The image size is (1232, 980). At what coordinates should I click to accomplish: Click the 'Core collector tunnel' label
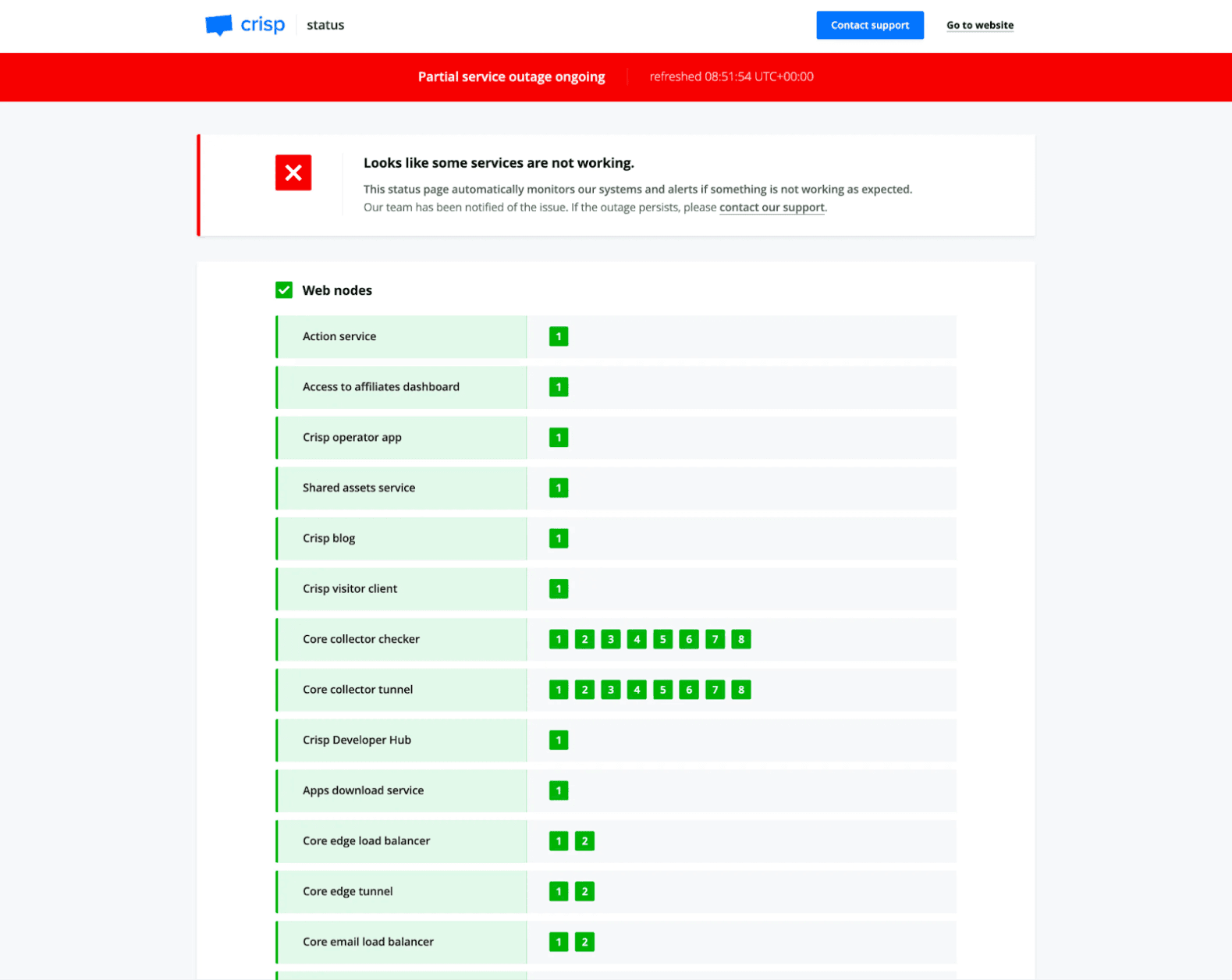[x=357, y=690]
